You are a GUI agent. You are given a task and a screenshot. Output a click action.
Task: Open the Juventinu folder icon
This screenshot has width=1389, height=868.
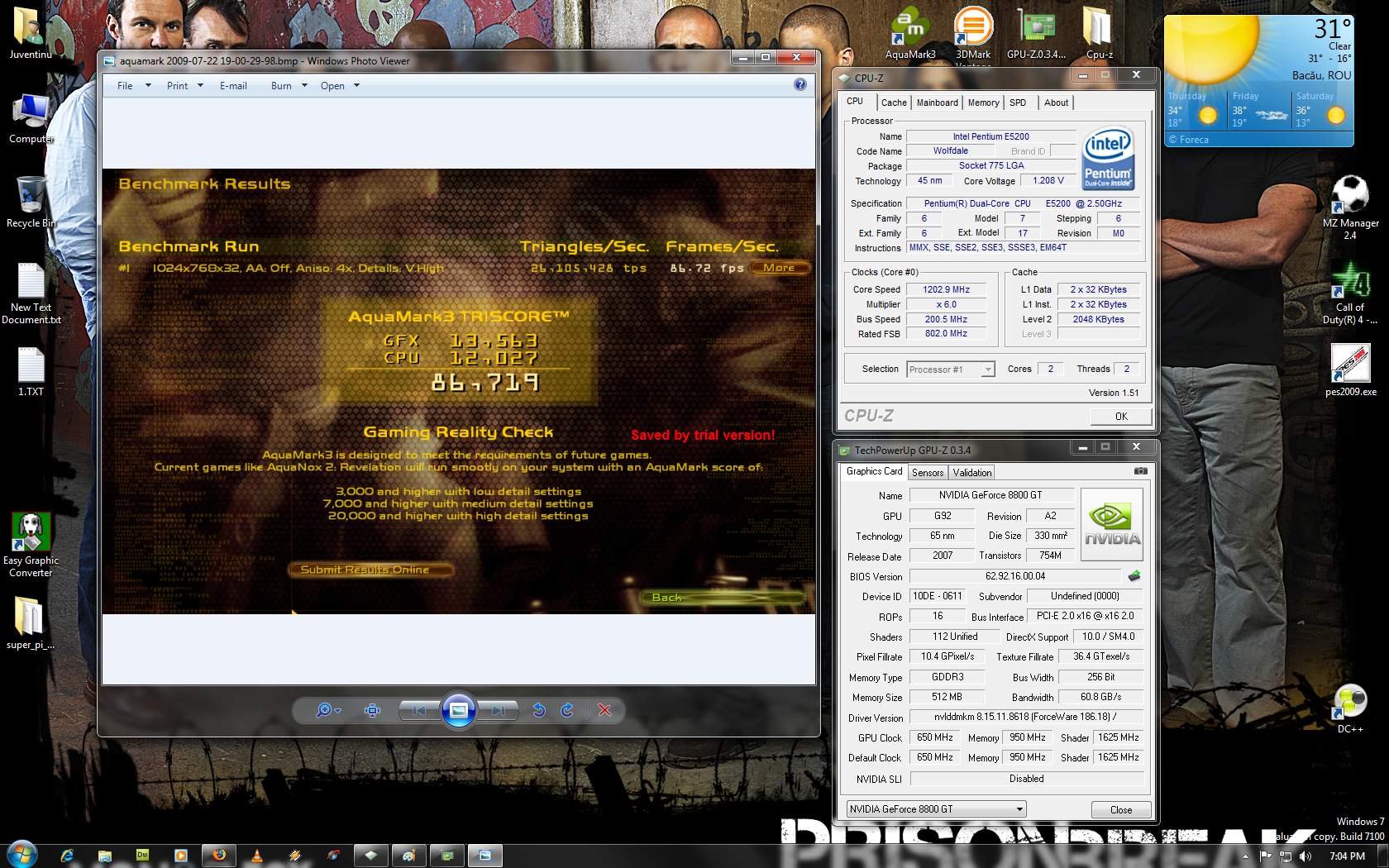click(x=30, y=33)
